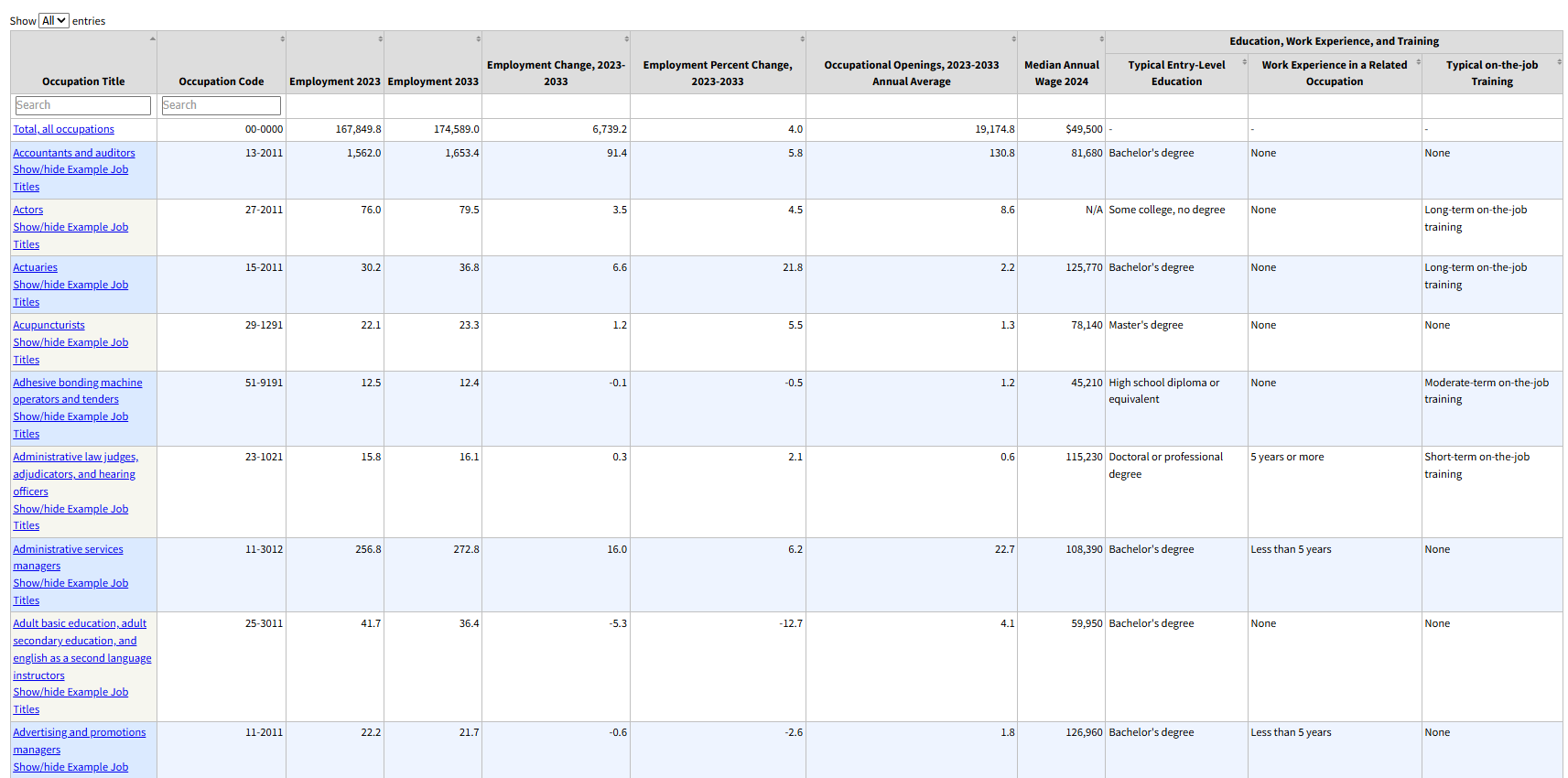Image resolution: width=1568 pixels, height=778 pixels.
Task: Show example titles for Adult basic education
Action: tap(70, 701)
